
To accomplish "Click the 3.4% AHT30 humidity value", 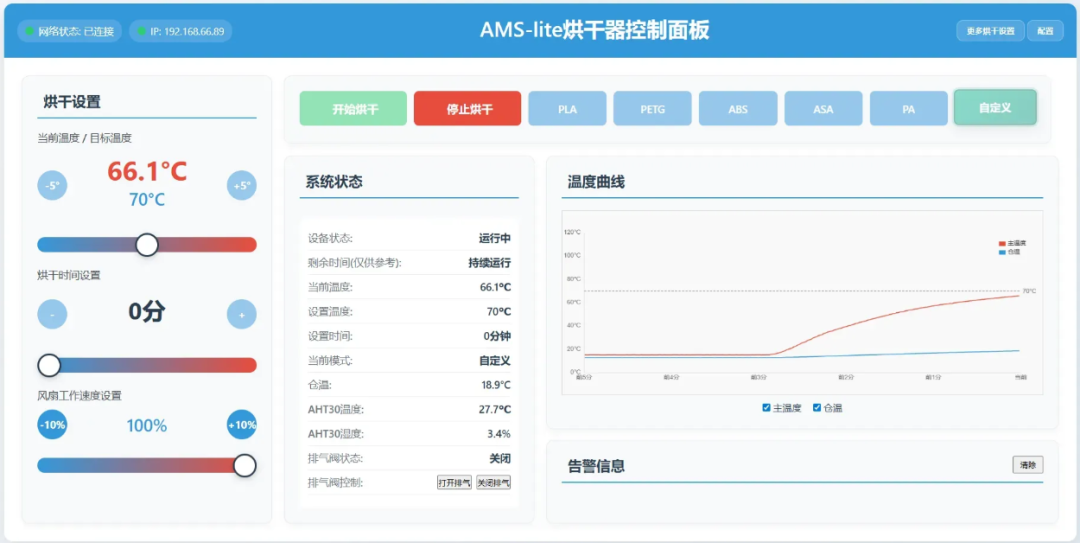I will pyautogui.click(x=500, y=434).
